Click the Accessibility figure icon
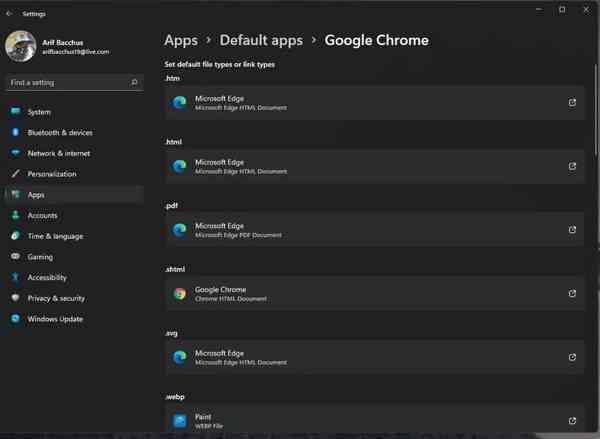The height and width of the screenshot is (439, 600). point(15,277)
